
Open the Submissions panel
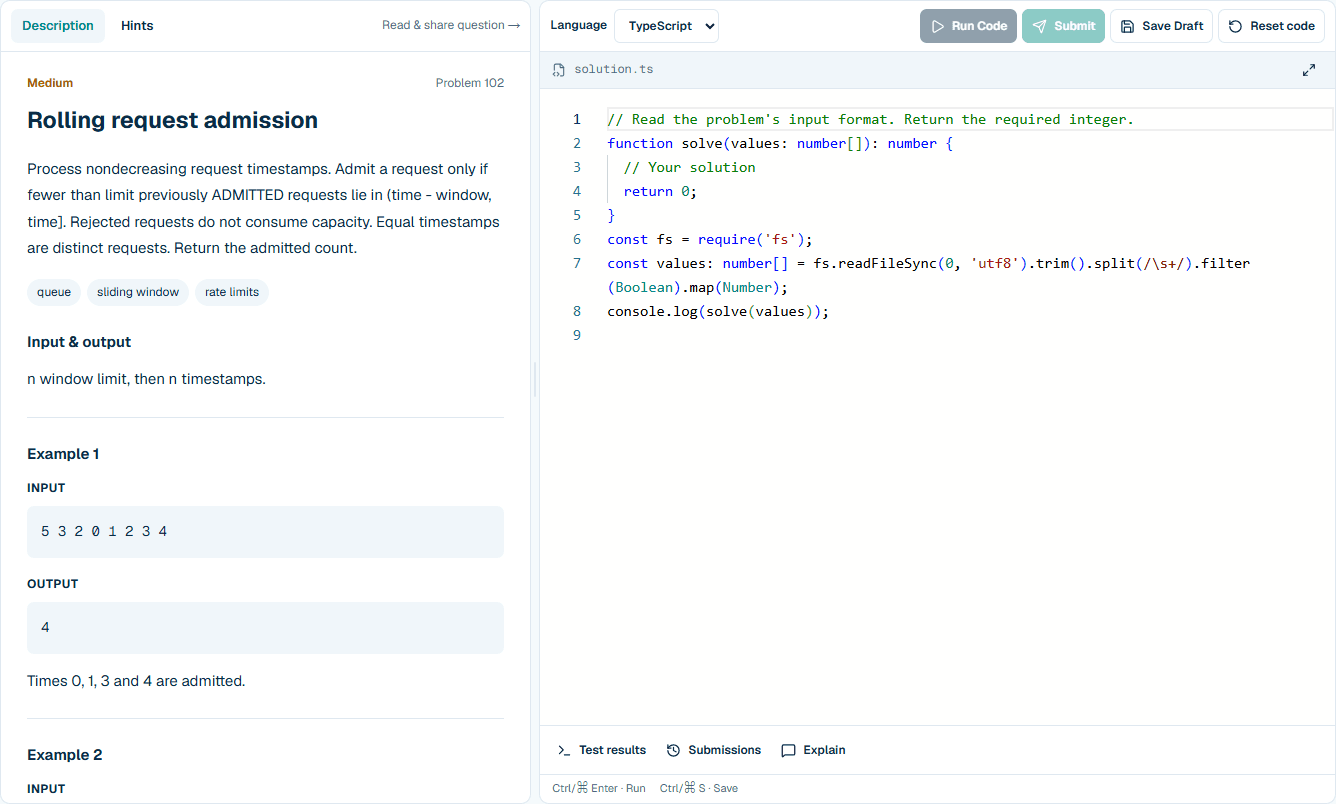coord(714,750)
